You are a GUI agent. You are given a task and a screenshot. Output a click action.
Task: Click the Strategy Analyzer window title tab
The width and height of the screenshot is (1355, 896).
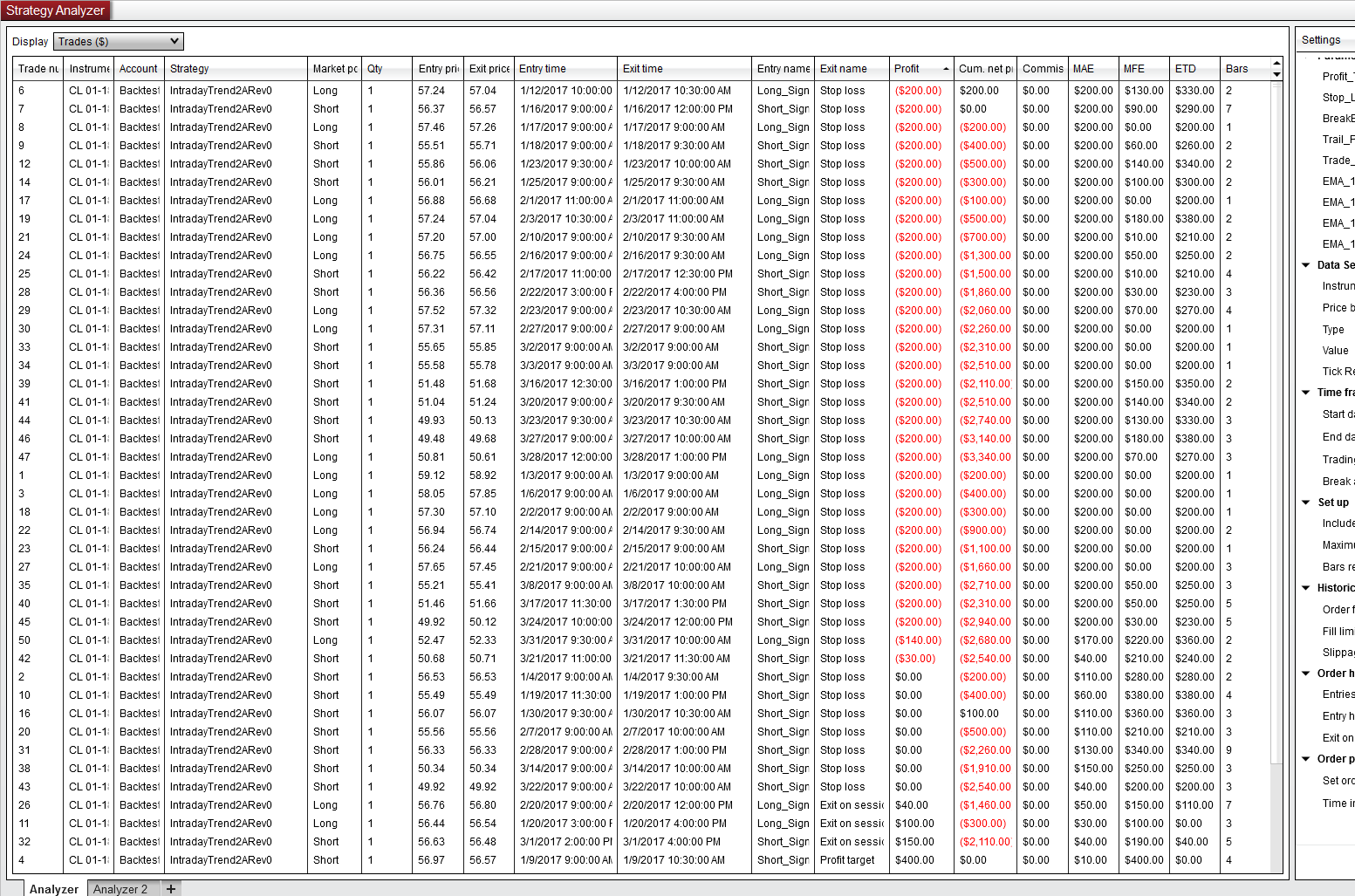[x=56, y=10]
